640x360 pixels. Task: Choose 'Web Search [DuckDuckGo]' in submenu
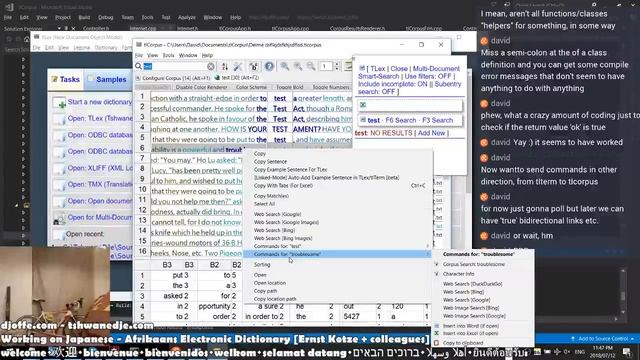[472, 284]
